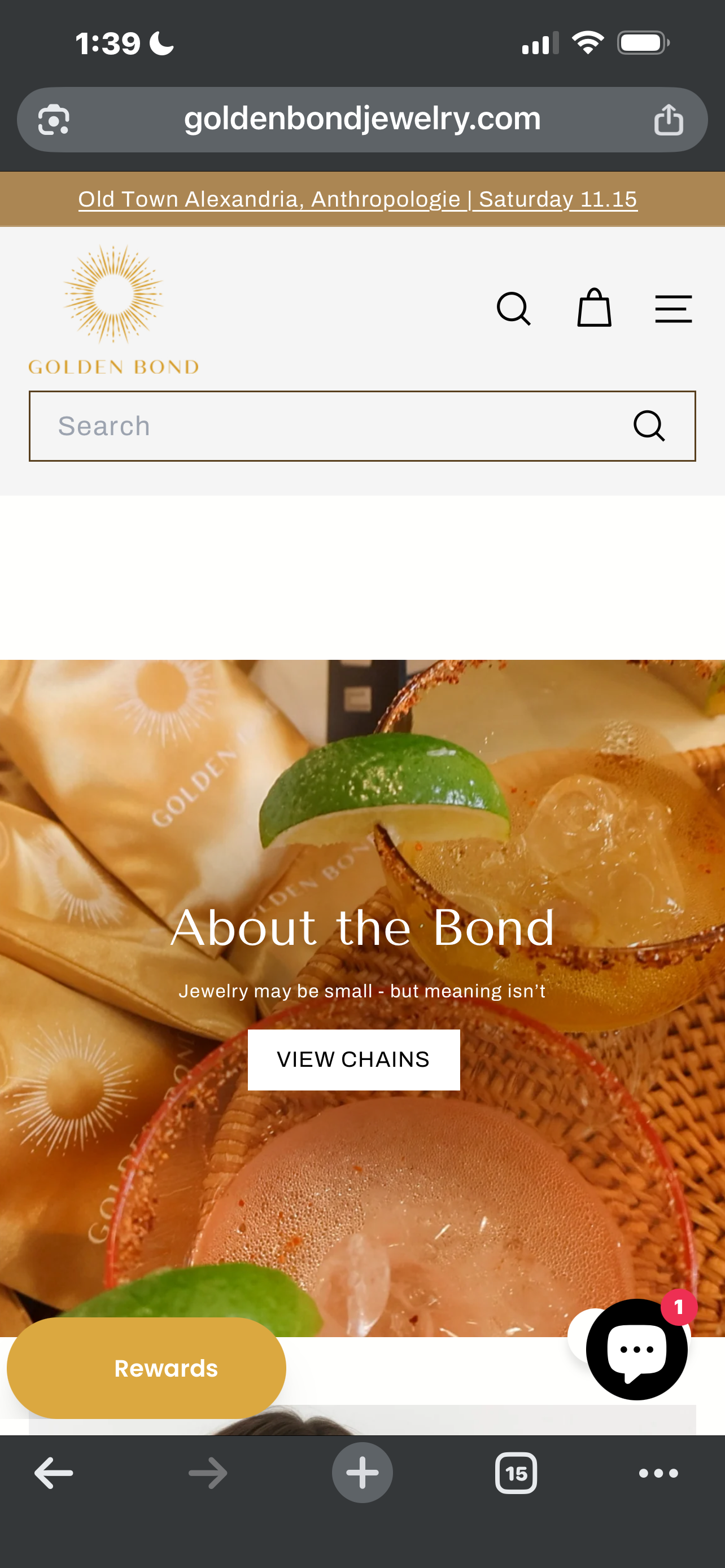This screenshot has width=725, height=1568.
Task: Tap the header search magnifier icon
Action: tap(514, 309)
